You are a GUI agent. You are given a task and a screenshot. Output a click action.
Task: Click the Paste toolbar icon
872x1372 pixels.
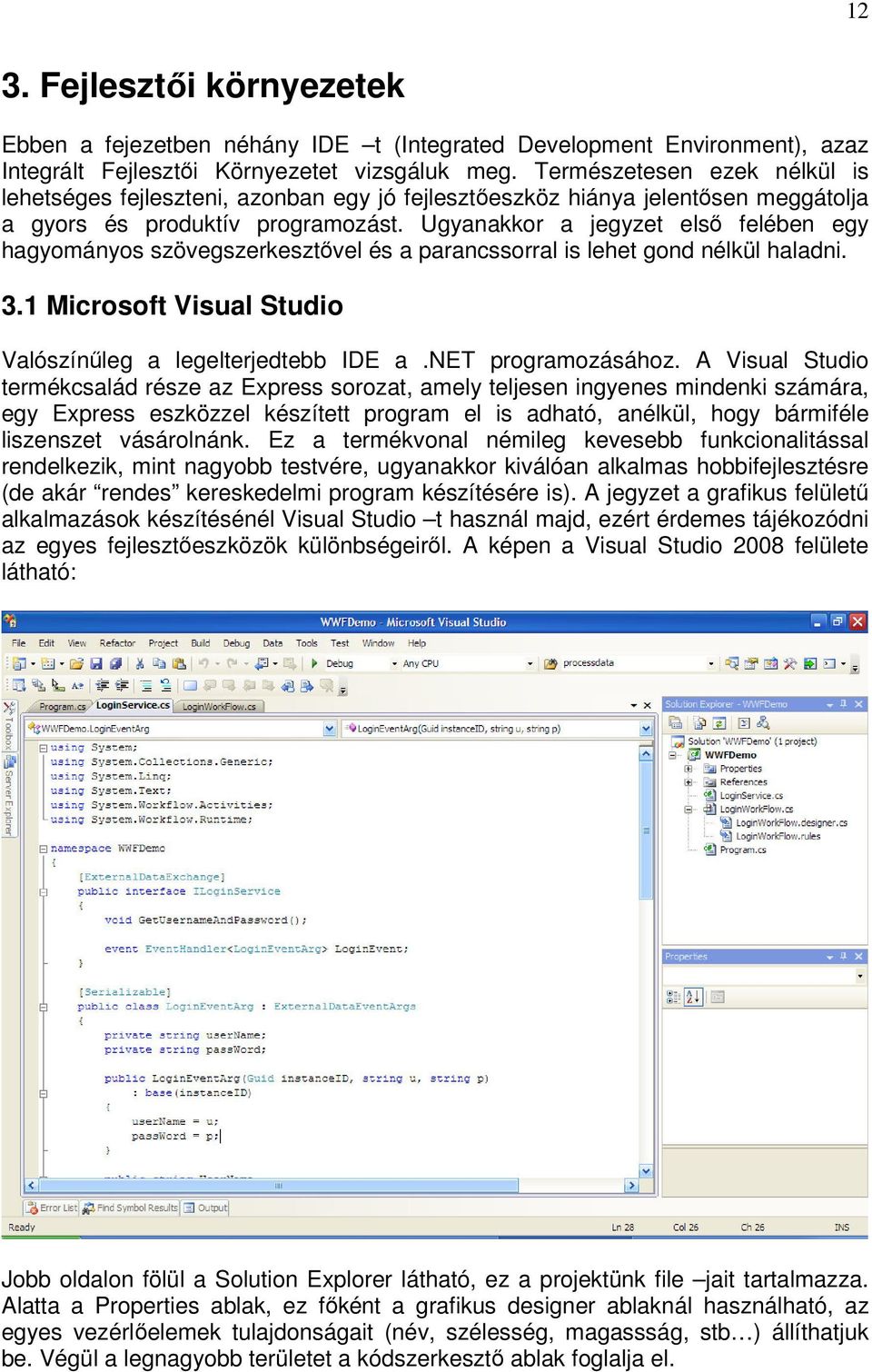click(179, 663)
